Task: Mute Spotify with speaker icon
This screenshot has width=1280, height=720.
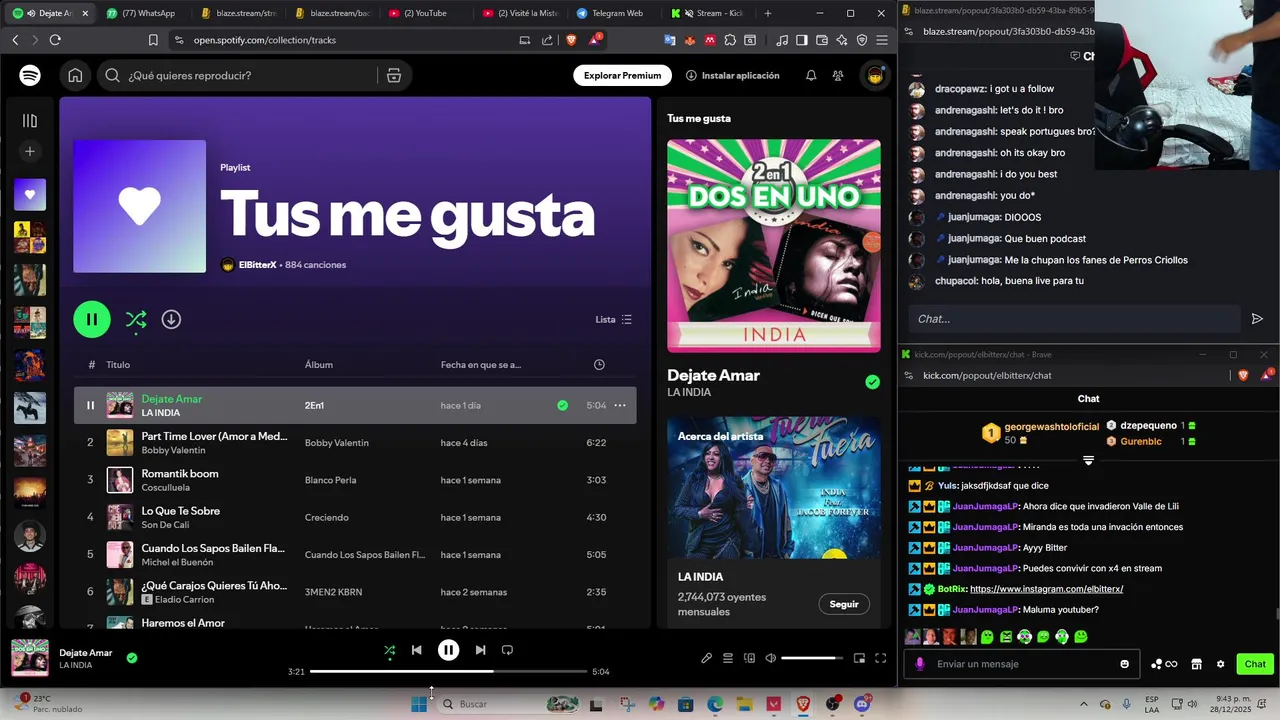Action: pos(770,658)
